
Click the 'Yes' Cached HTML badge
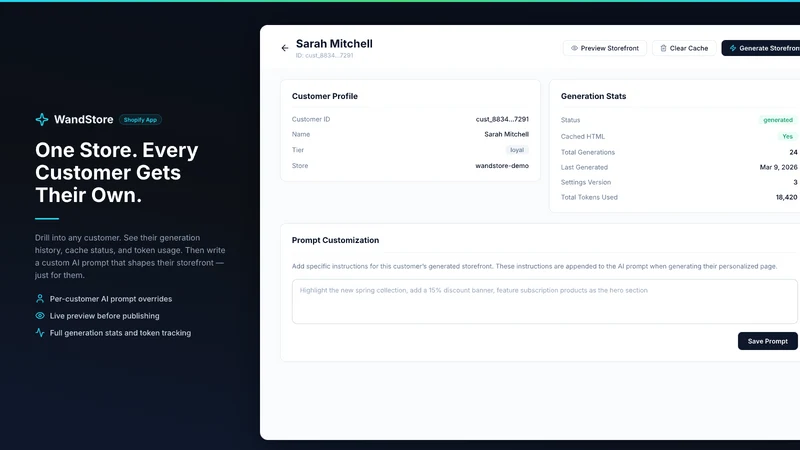click(x=787, y=136)
